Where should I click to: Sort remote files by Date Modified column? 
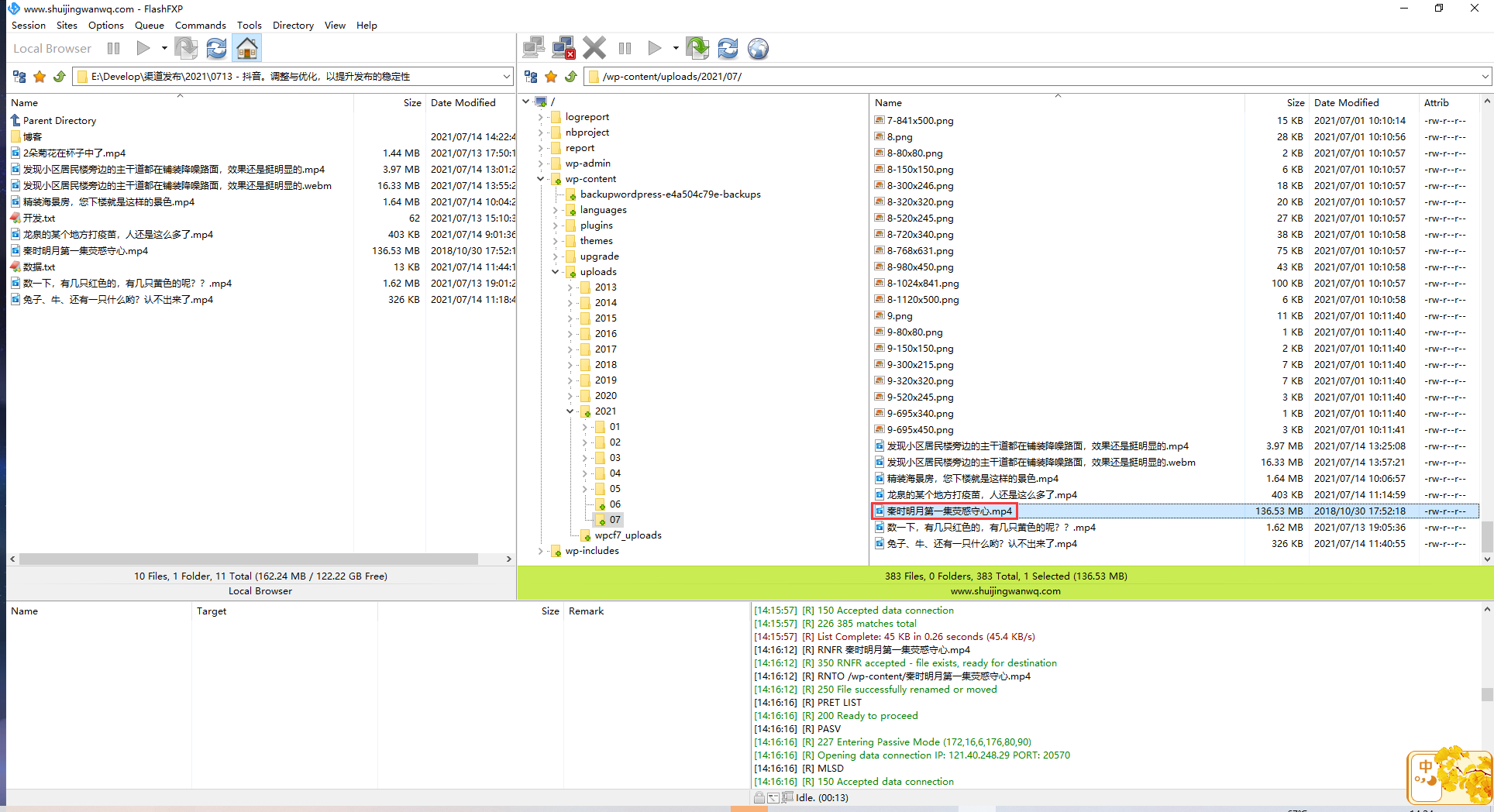click(1346, 102)
